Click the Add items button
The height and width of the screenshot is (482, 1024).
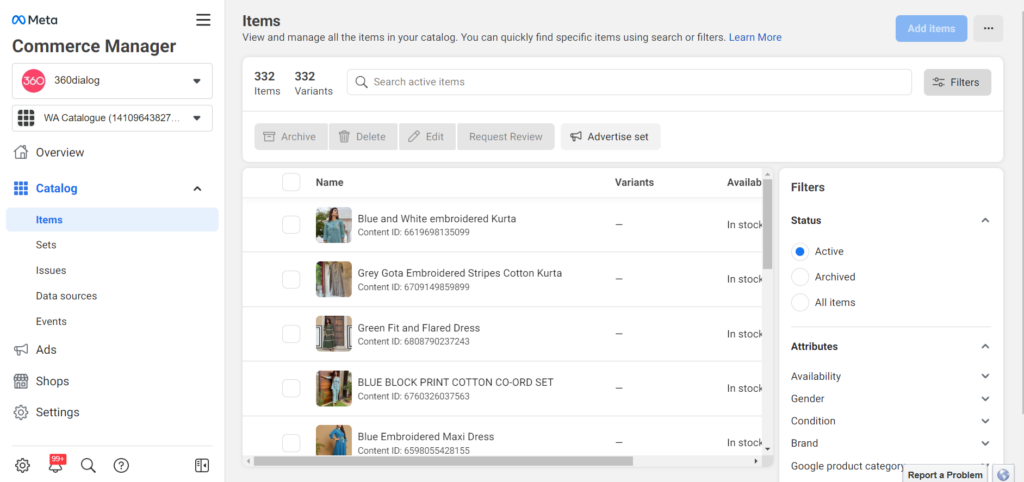pyautogui.click(x=931, y=29)
